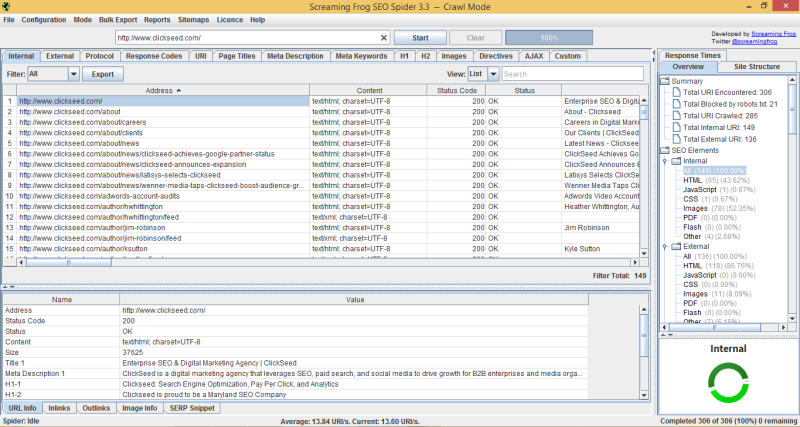Click the sort arrow on the Address column header
This screenshot has height=427, width=800.
(179, 90)
